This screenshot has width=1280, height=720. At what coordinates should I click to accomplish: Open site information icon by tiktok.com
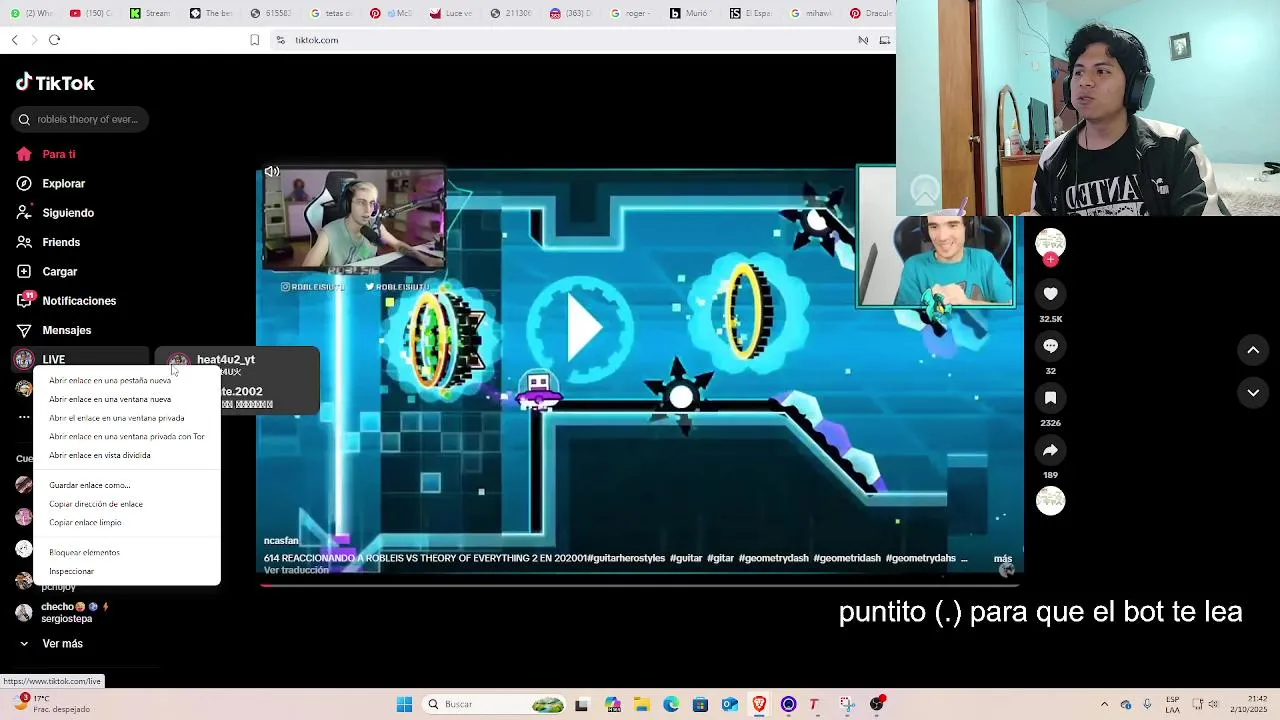[281, 40]
